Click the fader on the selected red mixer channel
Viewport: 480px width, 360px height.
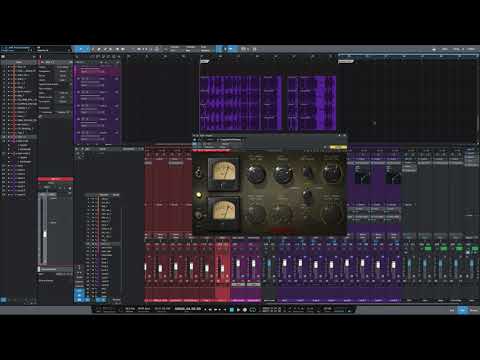(222, 267)
